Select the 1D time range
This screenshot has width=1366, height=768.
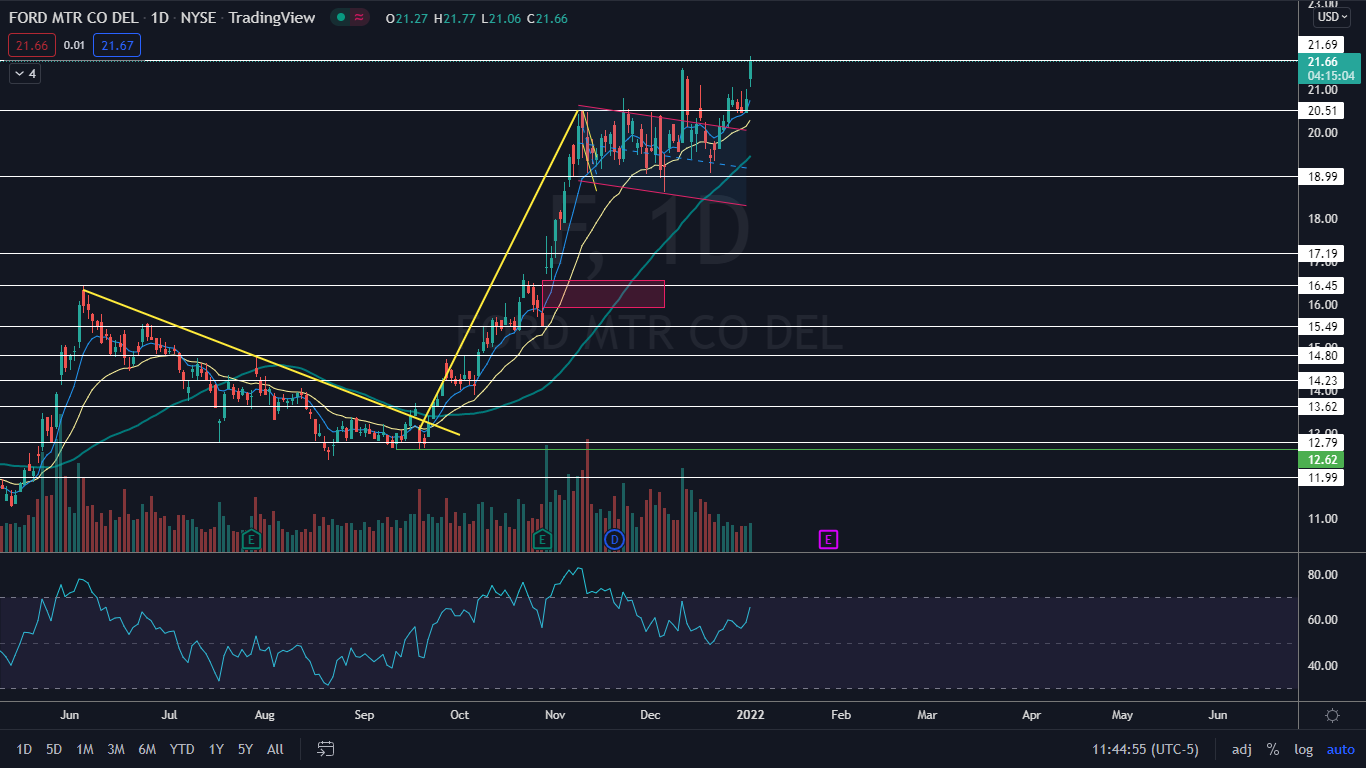(x=24, y=749)
